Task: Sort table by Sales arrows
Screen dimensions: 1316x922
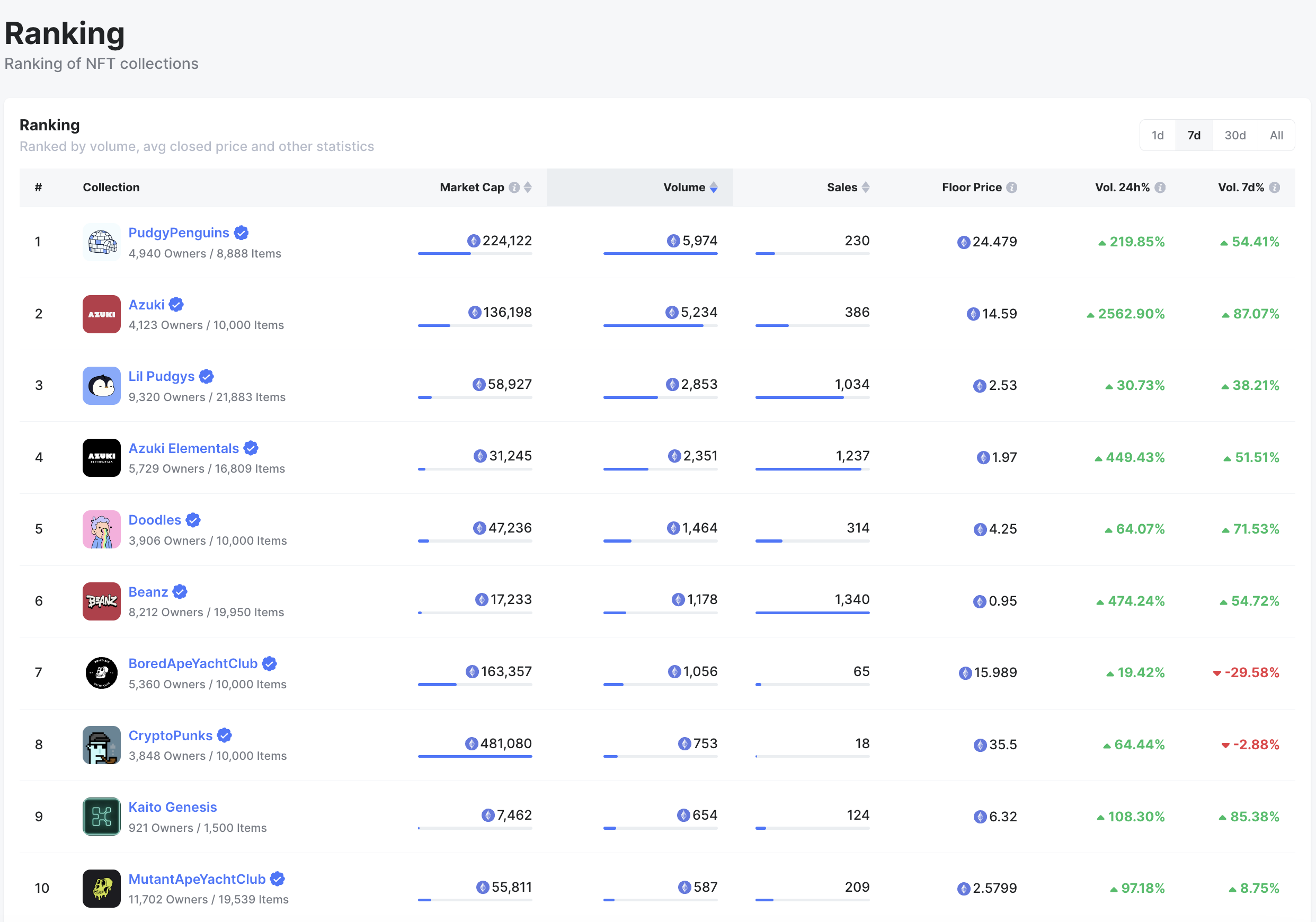Action: tap(866, 188)
